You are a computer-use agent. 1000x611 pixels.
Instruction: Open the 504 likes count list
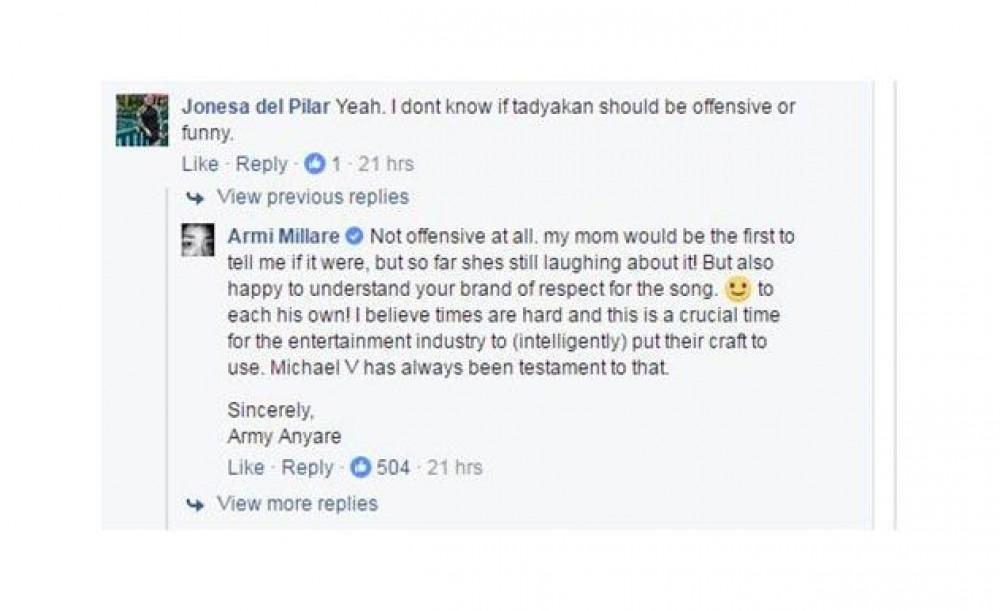(393, 467)
